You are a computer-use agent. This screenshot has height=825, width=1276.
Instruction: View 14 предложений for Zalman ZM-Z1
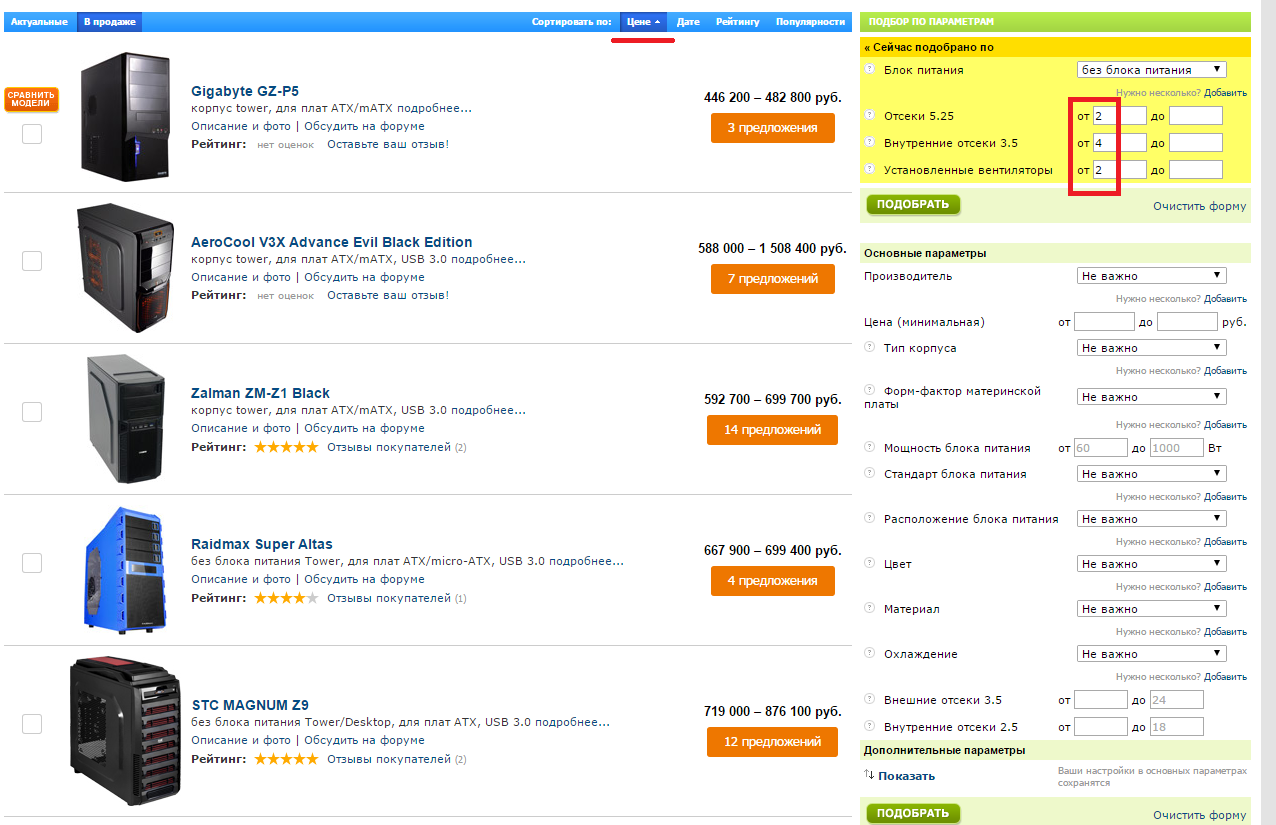click(x=773, y=430)
